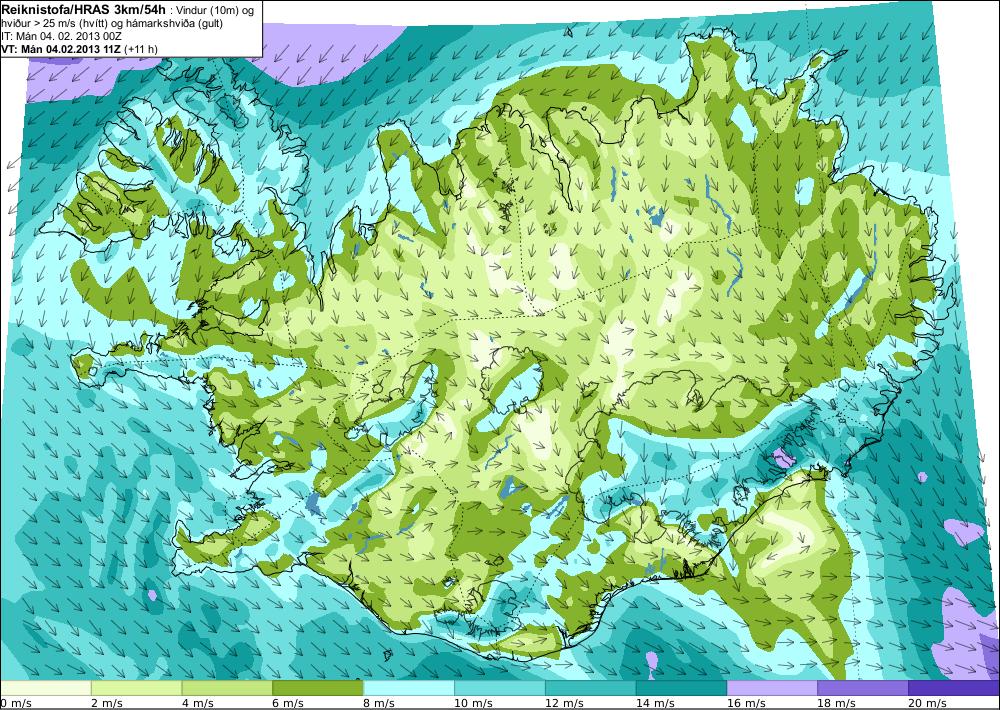1000x710 pixels.
Task: Select the "IT: Mán 04. 02. 2013 00Z" line
Action: pyautogui.click(x=62, y=36)
